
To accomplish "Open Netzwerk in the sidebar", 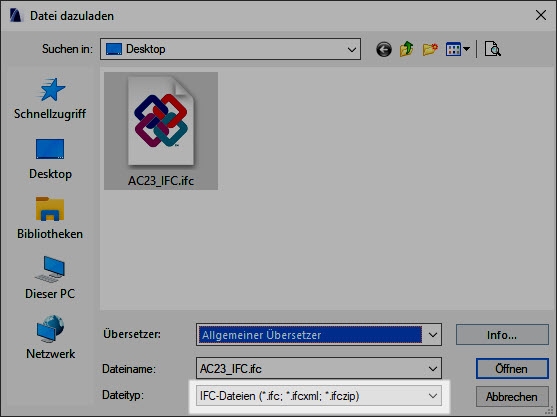I will [50, 338].
